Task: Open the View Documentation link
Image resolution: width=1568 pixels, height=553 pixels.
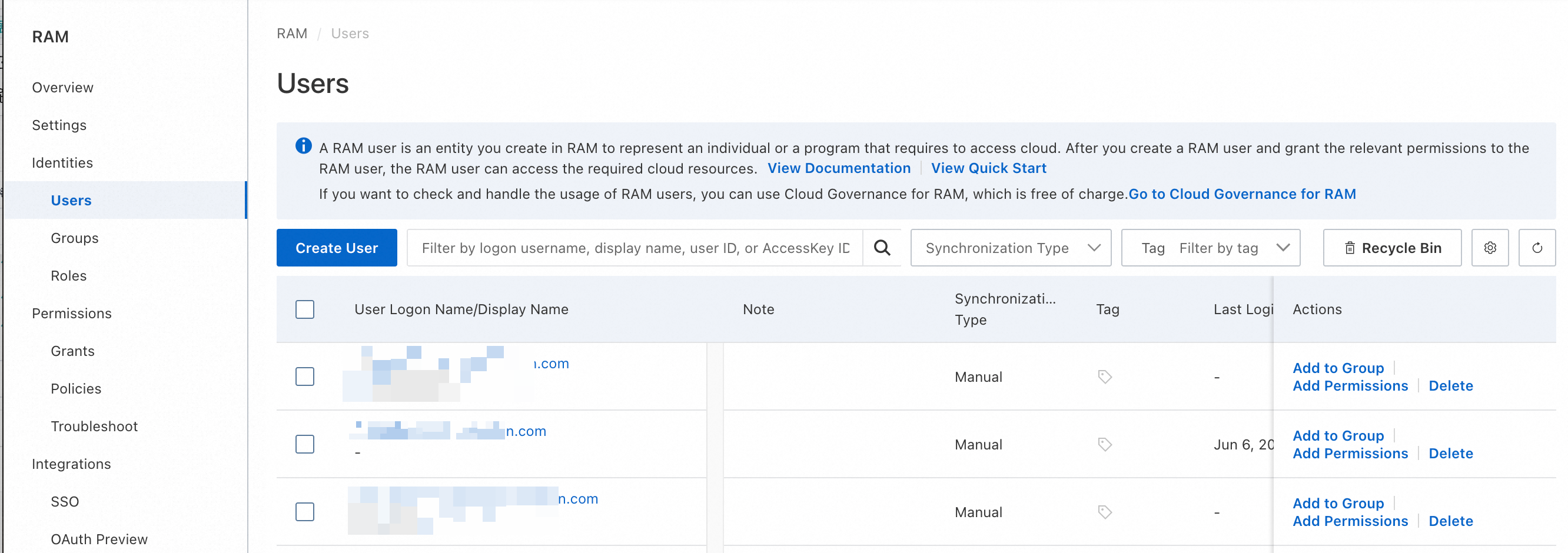Action: tap(838, 168)
